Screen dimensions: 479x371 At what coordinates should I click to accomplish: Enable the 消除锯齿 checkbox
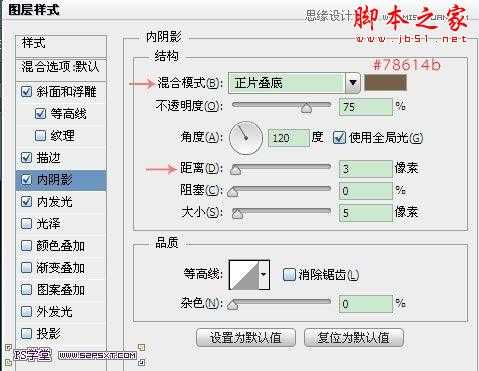(x=289, y=275)
